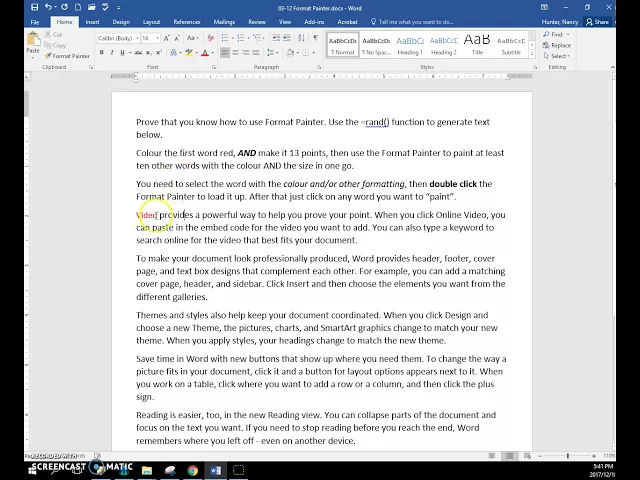Screen dimensions: 640x480
Task: Open the Change Case Aa dropdown
Action: point(193,38)
